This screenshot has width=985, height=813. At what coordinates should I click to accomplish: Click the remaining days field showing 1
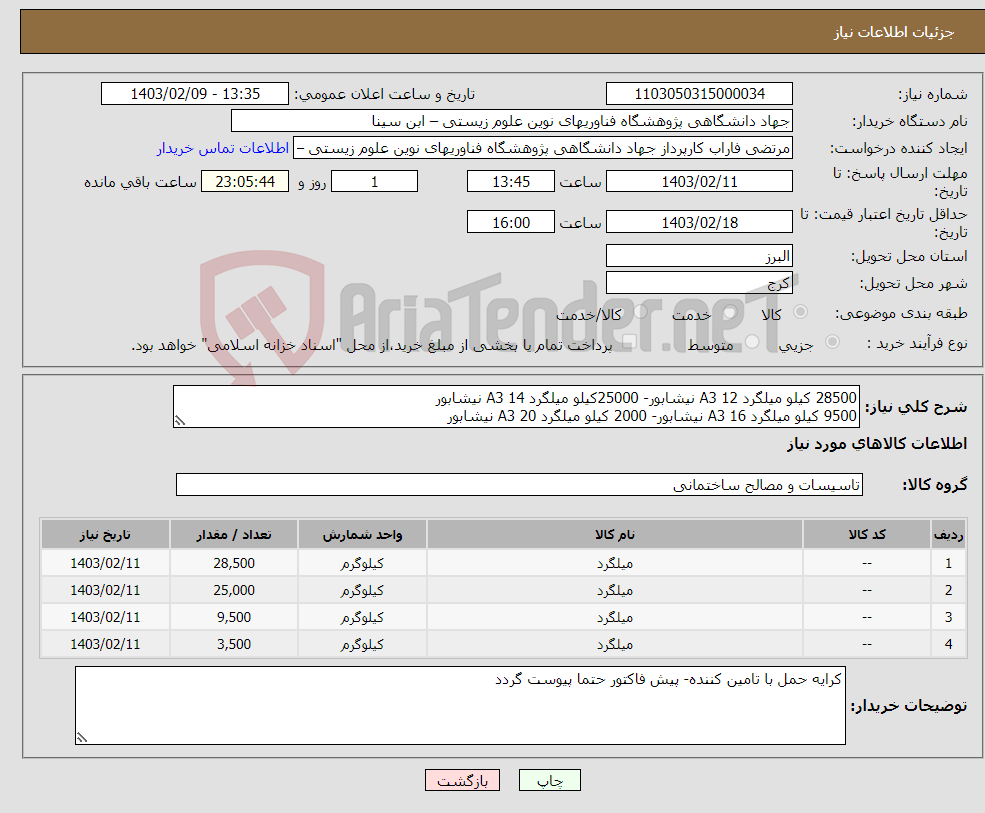pyautogui.click(x=374, y=182)
